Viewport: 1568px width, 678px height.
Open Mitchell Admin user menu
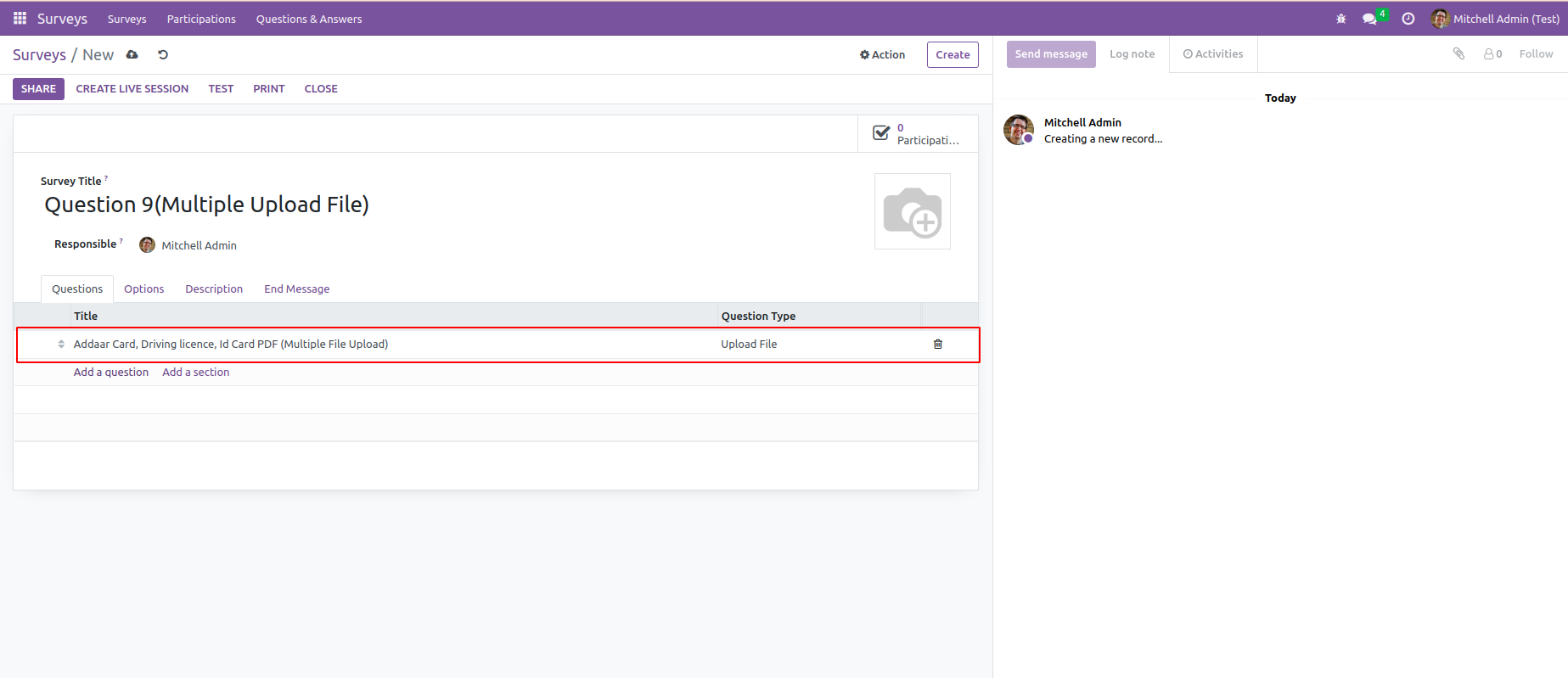(x=1495, y=19)
